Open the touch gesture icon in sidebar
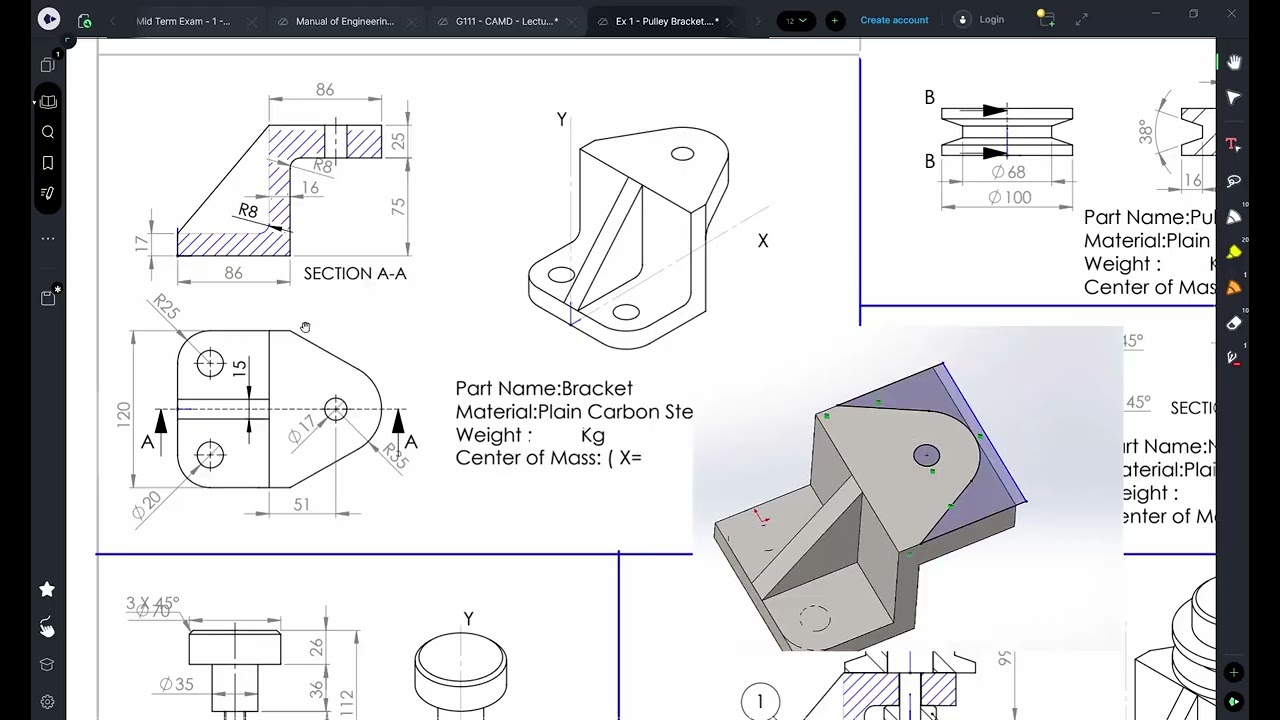 click(47, 627)
